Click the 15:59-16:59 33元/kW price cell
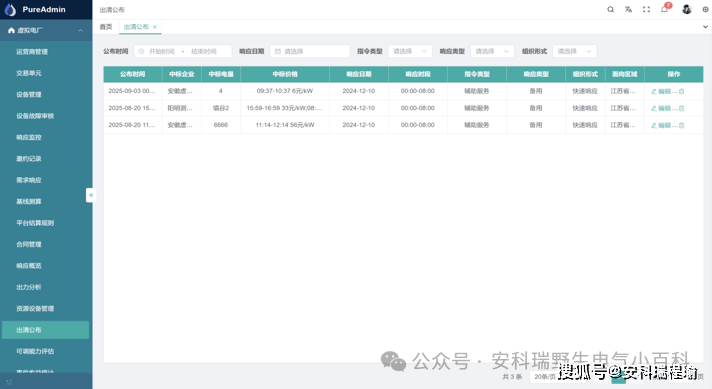The image size is (712, 389). click(285, 108)
